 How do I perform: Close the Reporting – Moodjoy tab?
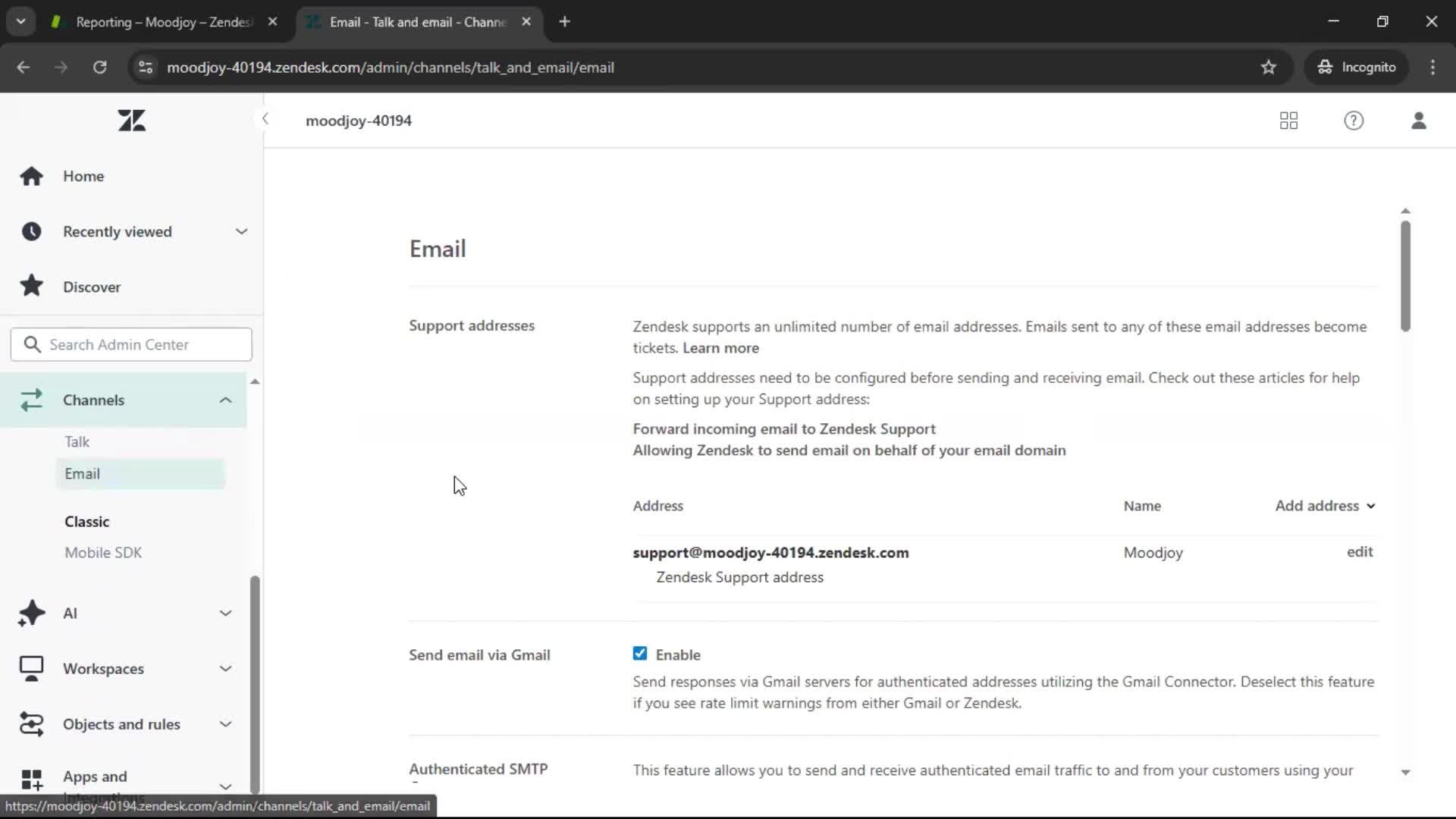point(272,22)
